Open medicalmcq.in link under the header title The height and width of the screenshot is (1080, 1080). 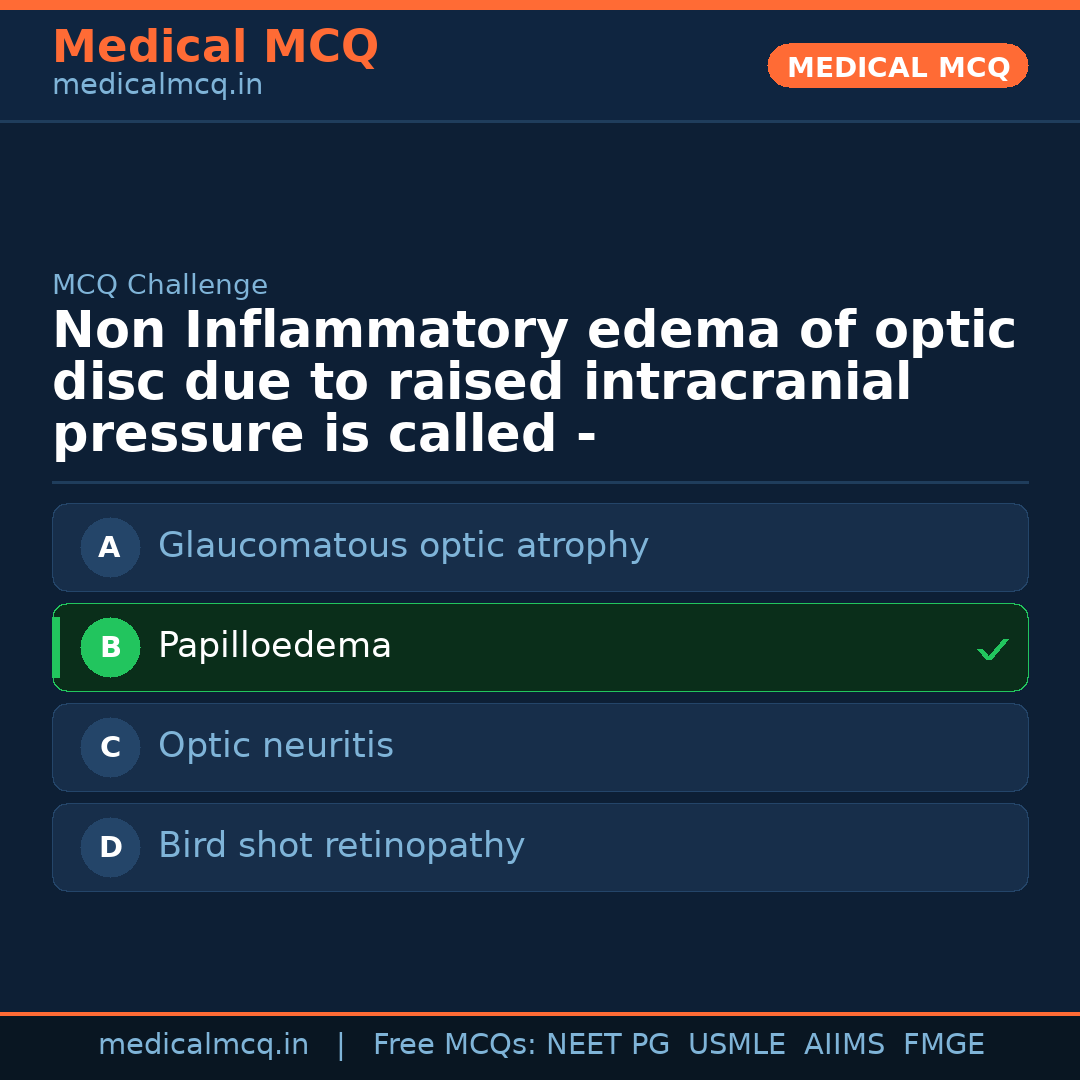click(x=157, y=86)
